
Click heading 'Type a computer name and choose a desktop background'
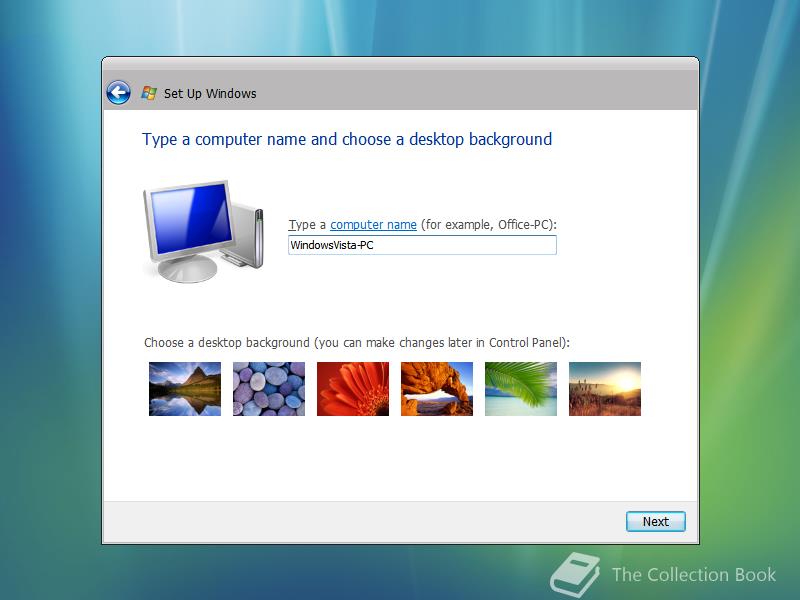pos(347,139)
